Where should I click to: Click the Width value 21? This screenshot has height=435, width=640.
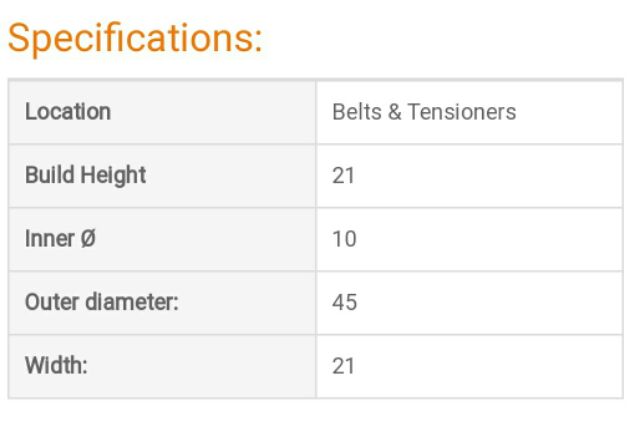(344, 367)
